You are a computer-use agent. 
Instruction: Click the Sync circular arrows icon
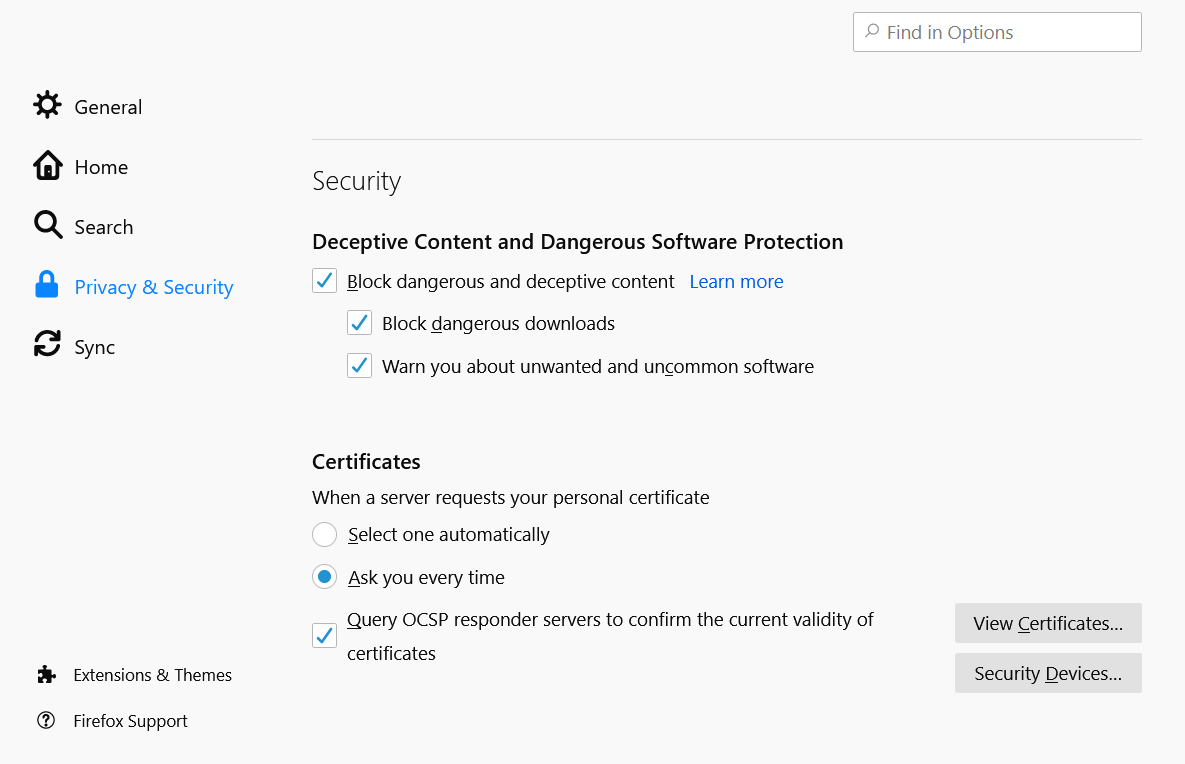(x=47, y=346)
